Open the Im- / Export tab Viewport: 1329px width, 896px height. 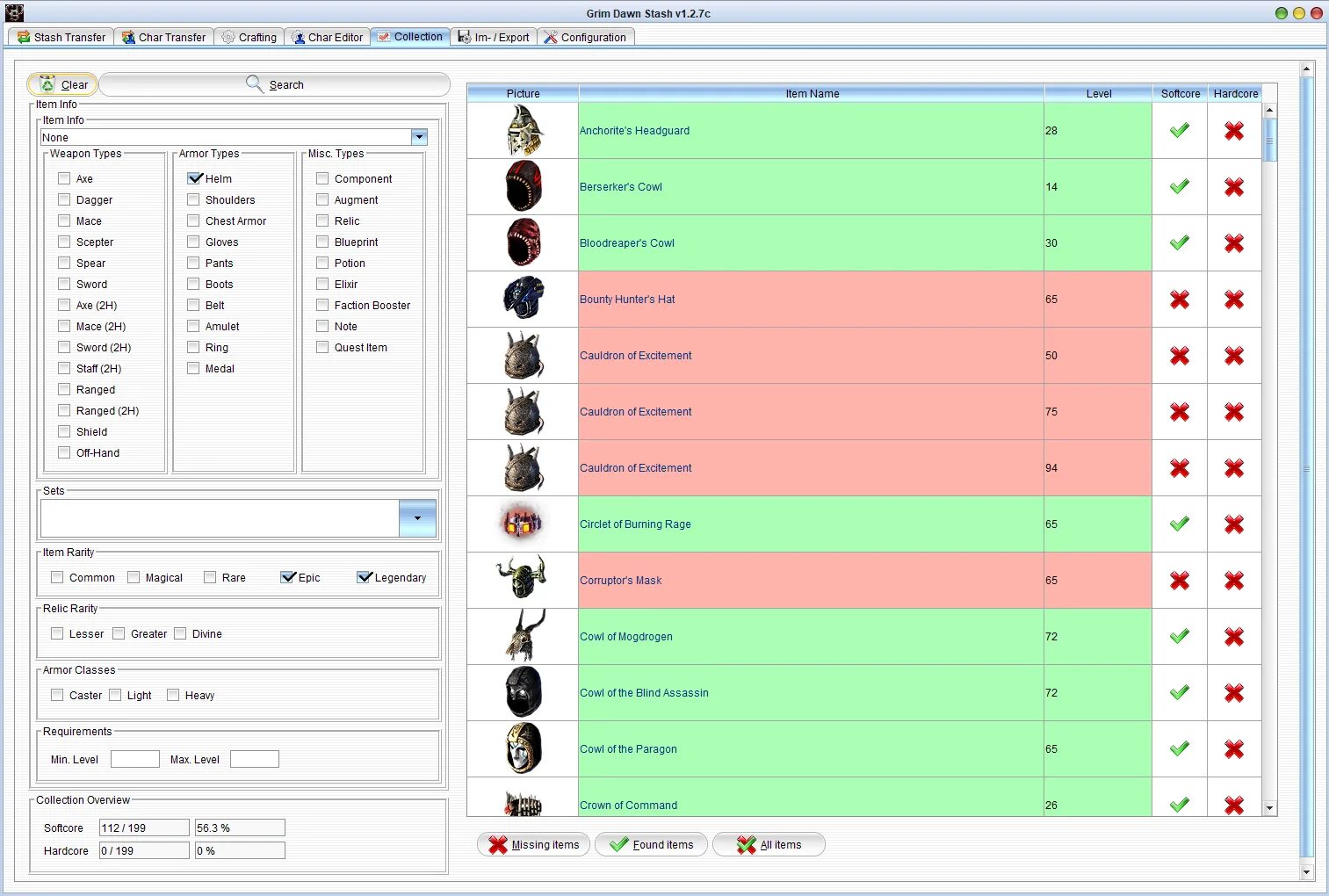point(494,37)
